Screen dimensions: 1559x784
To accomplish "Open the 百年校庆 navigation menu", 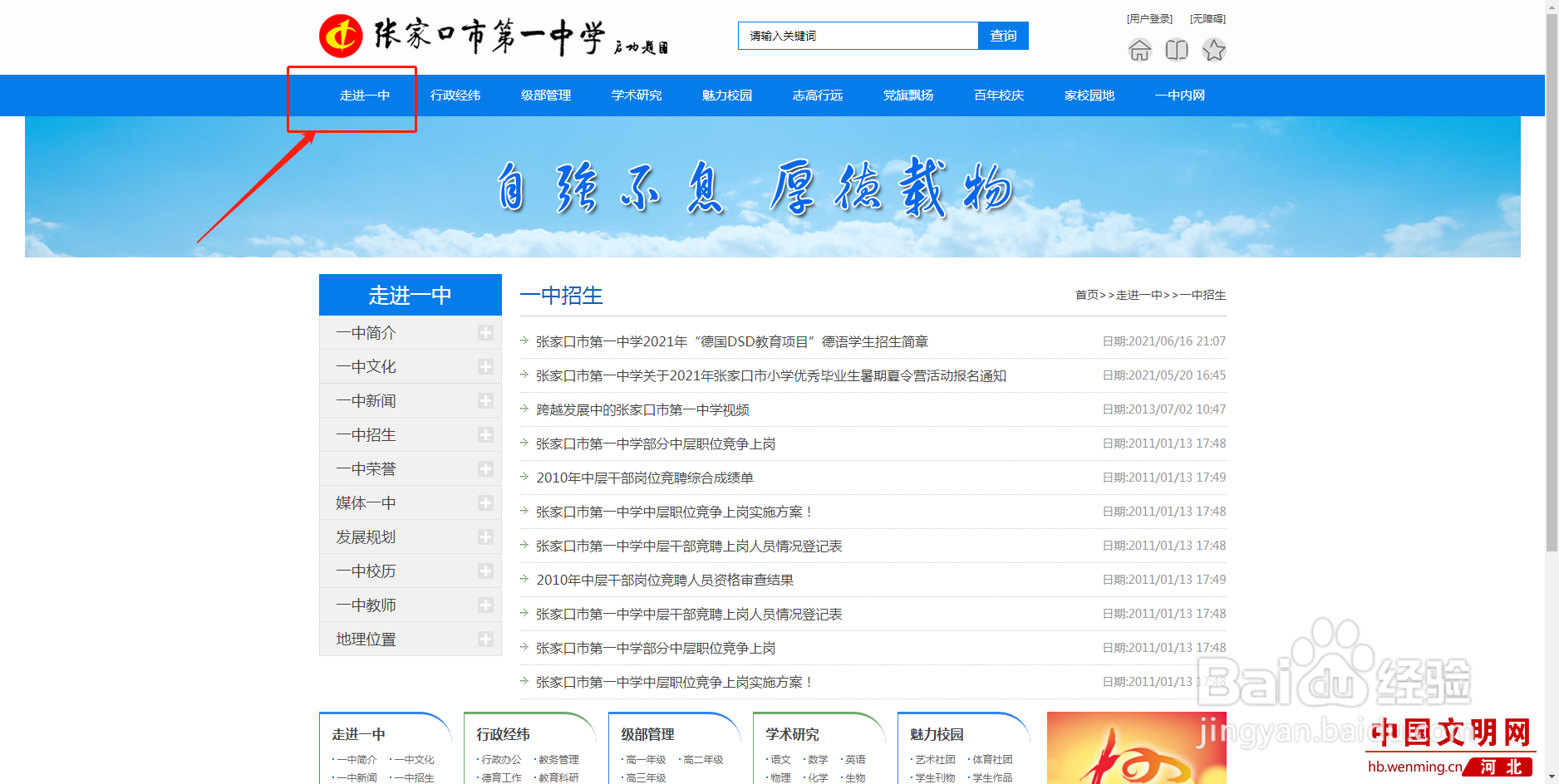I will (998, 95).
